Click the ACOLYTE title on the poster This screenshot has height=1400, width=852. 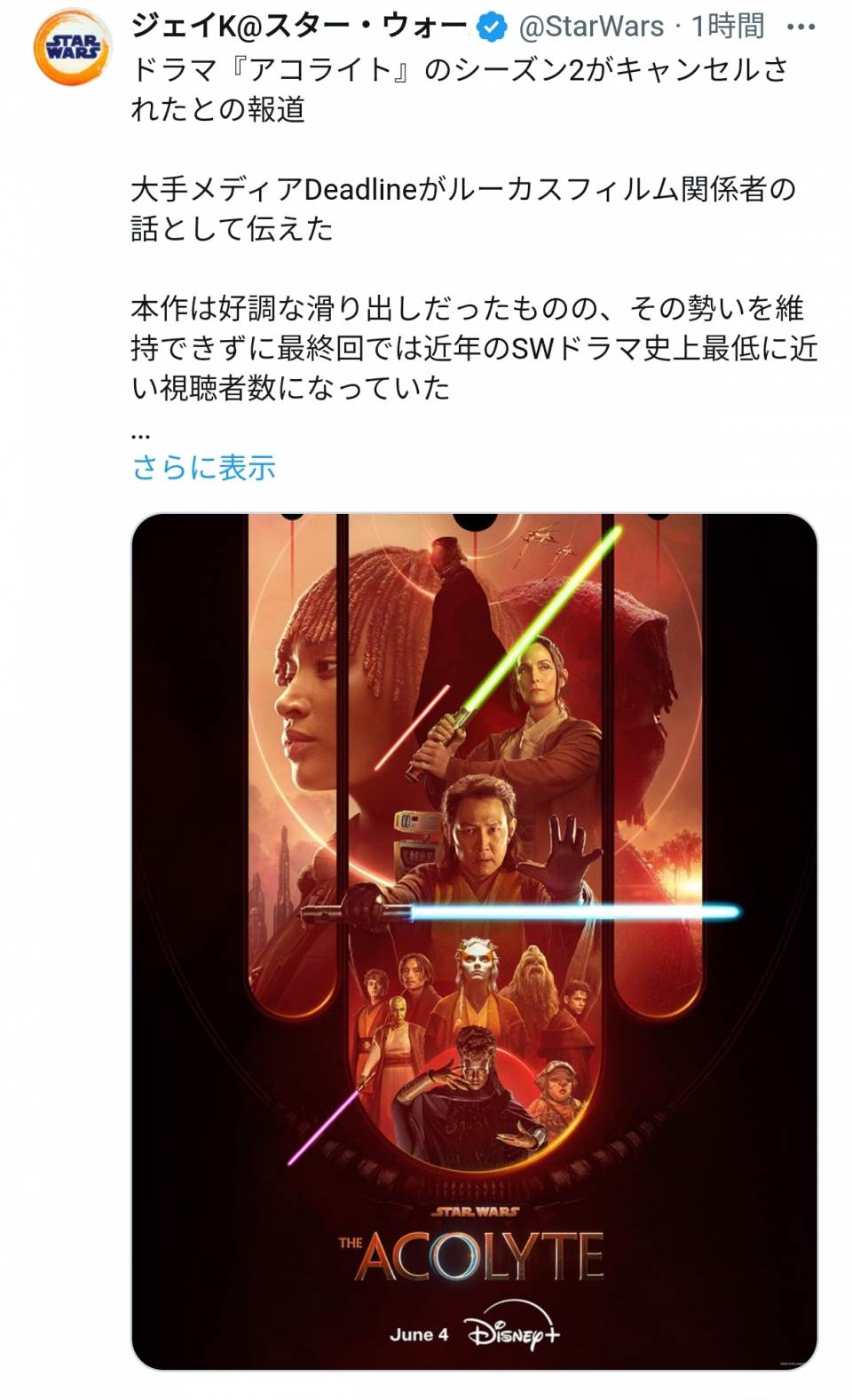coord(479,1256)
